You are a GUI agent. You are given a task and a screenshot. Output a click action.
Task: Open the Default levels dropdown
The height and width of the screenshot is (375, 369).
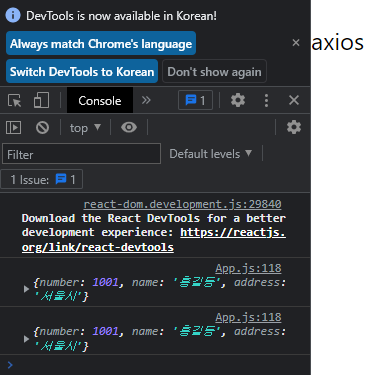click(211, 154)
